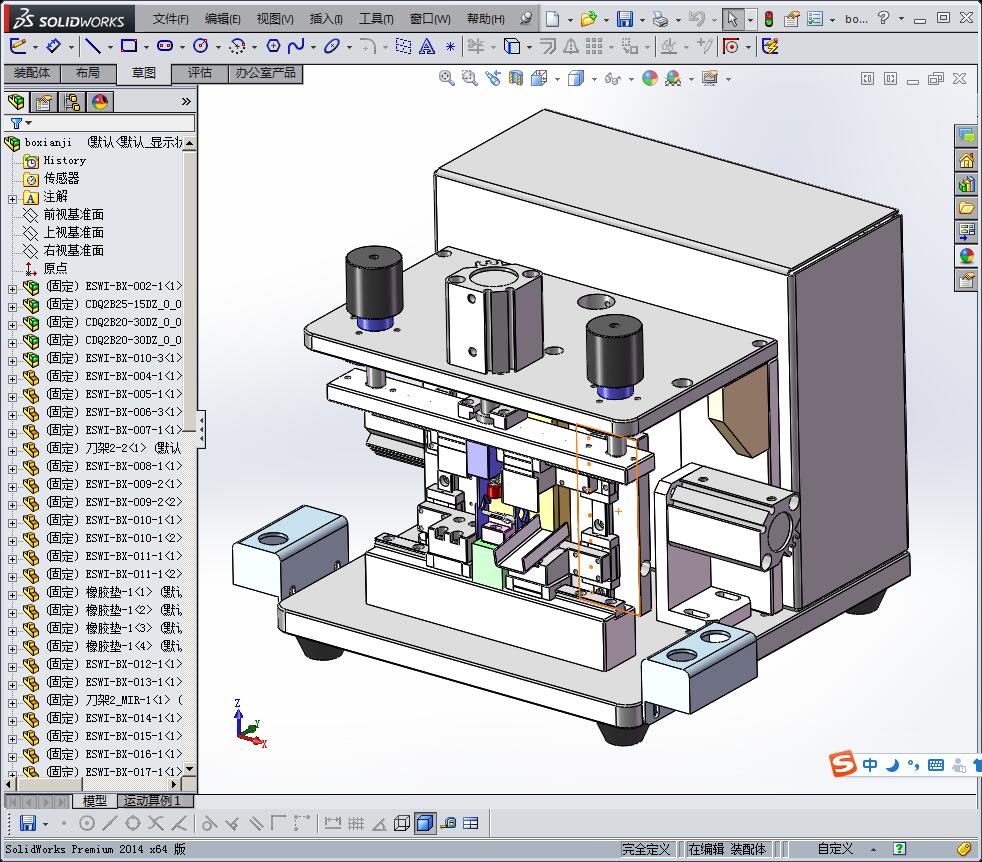Toggle shaded with edges display mode
The width and height of the screenshot is (982, 862).
pyautogui.click(x=425, y=823)
